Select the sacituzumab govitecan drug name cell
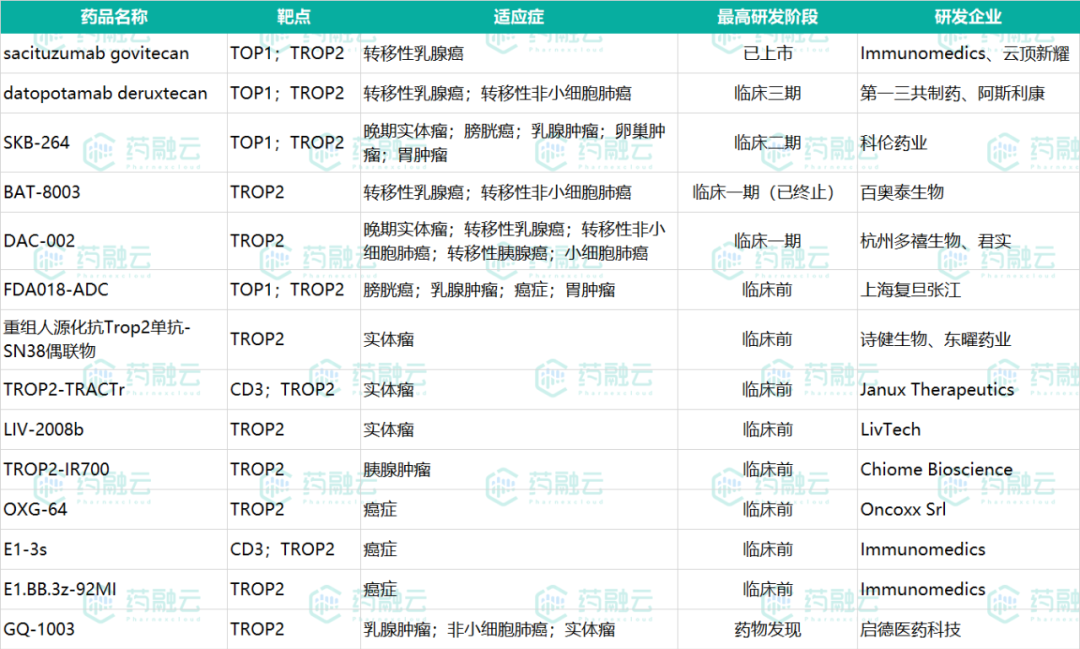Screen dimensions: 1080x649 point(114,54)
